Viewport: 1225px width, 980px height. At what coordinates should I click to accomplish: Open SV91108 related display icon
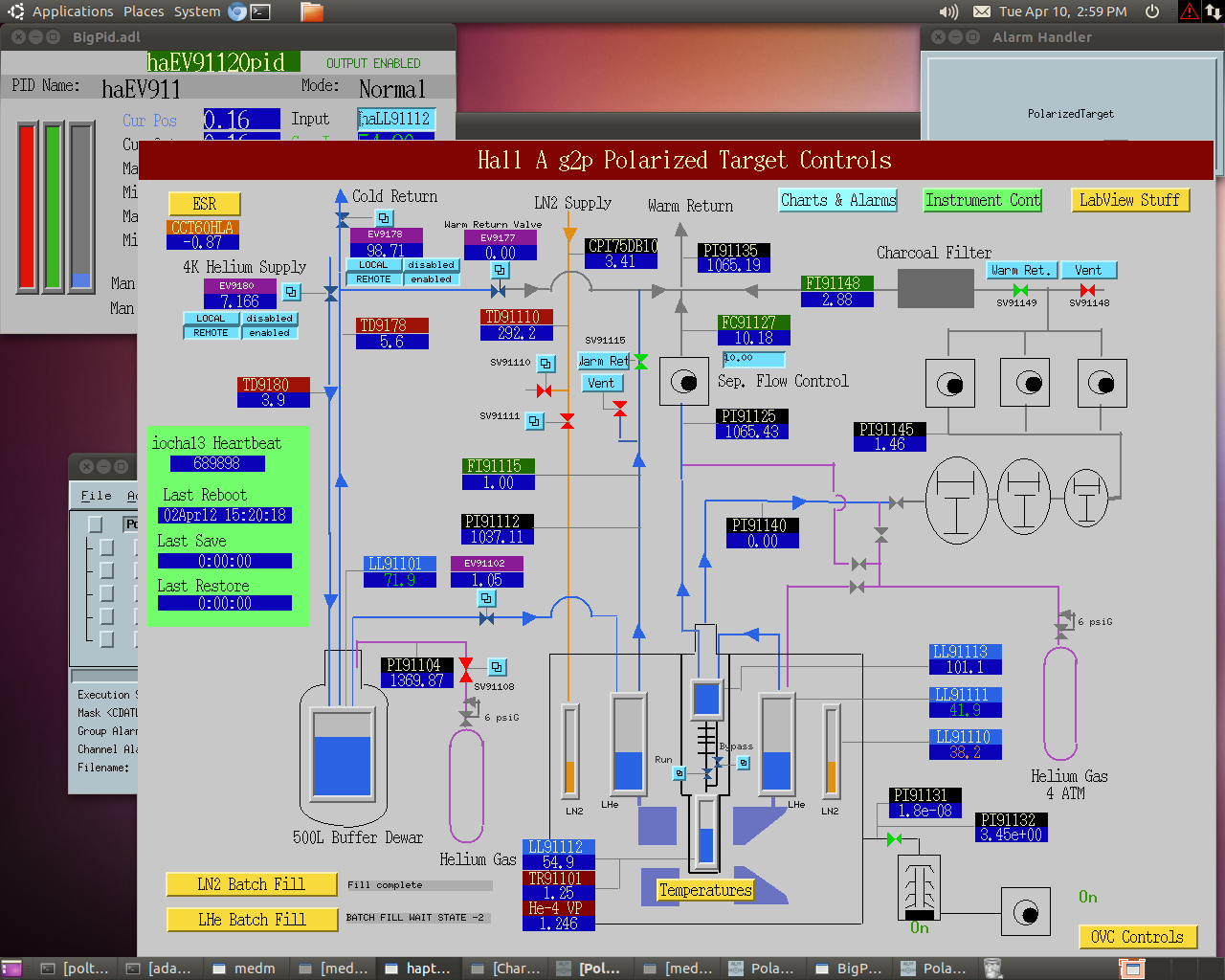498,667
